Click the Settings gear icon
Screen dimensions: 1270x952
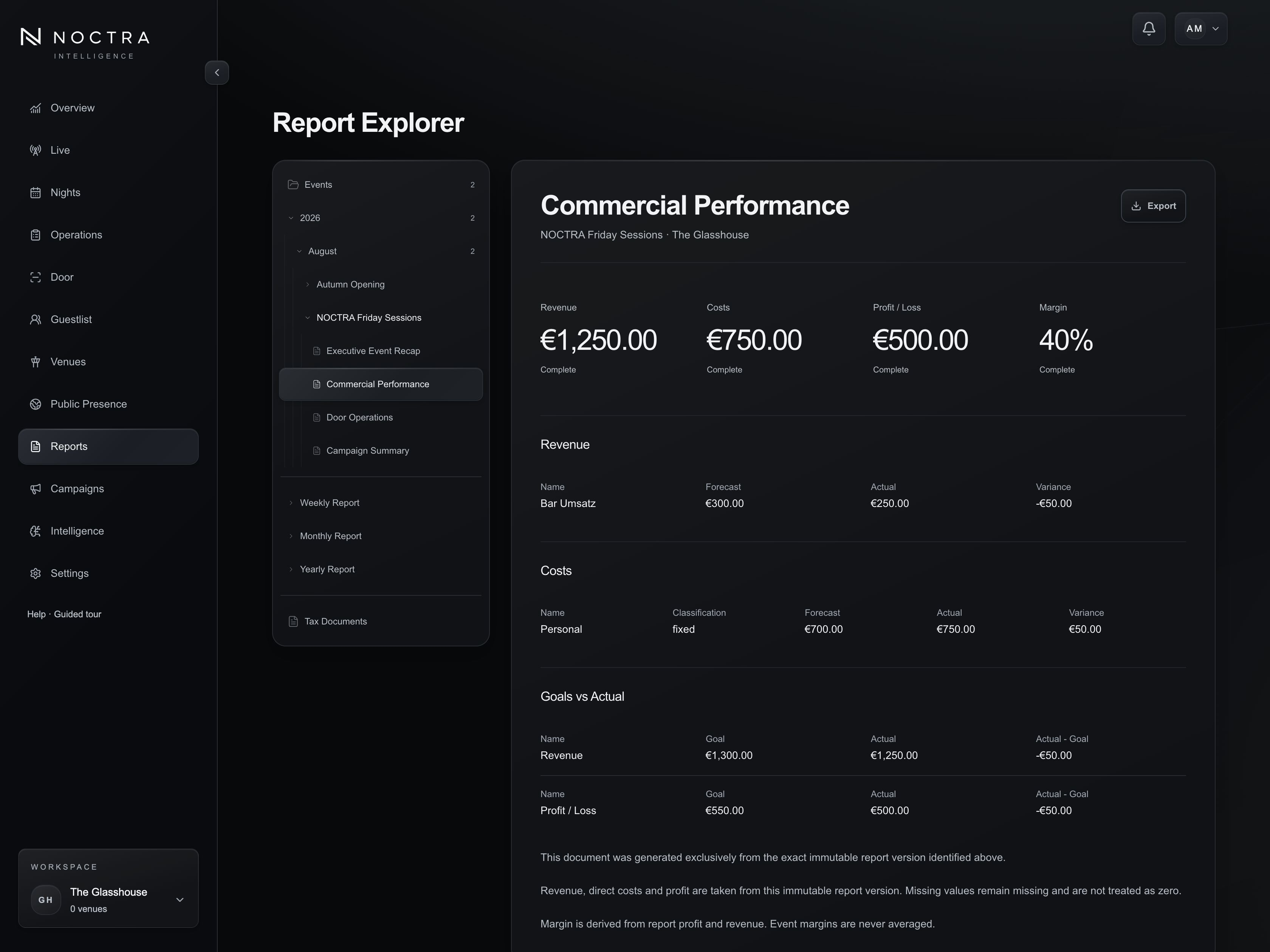click(36, 573)
